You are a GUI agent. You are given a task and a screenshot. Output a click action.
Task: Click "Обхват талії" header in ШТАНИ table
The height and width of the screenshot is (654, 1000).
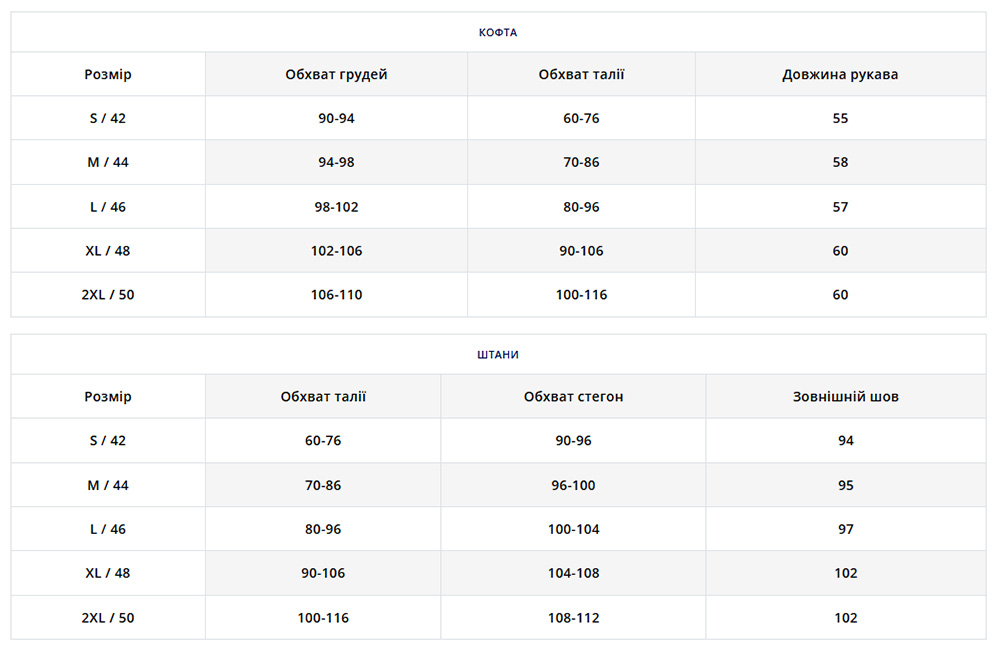pos(323,397)
